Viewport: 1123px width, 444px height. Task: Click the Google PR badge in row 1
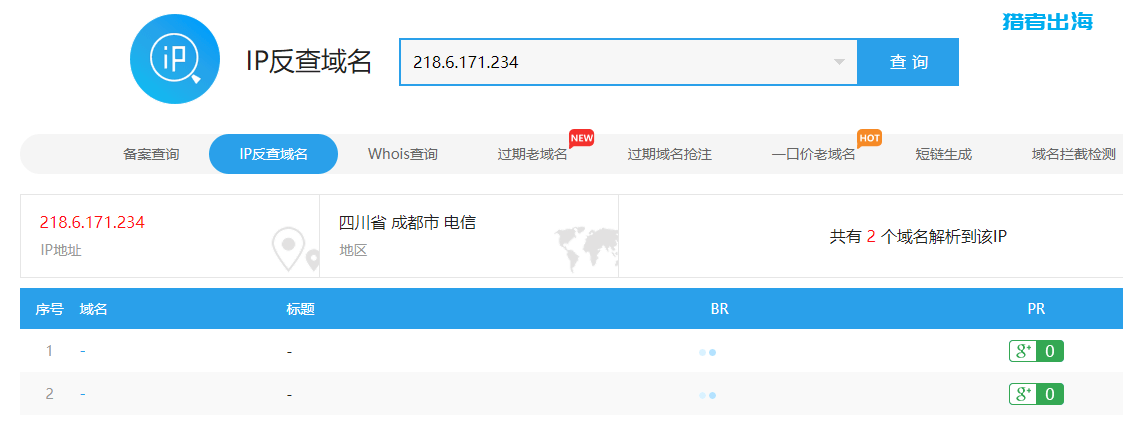[x=1036, y=351]
